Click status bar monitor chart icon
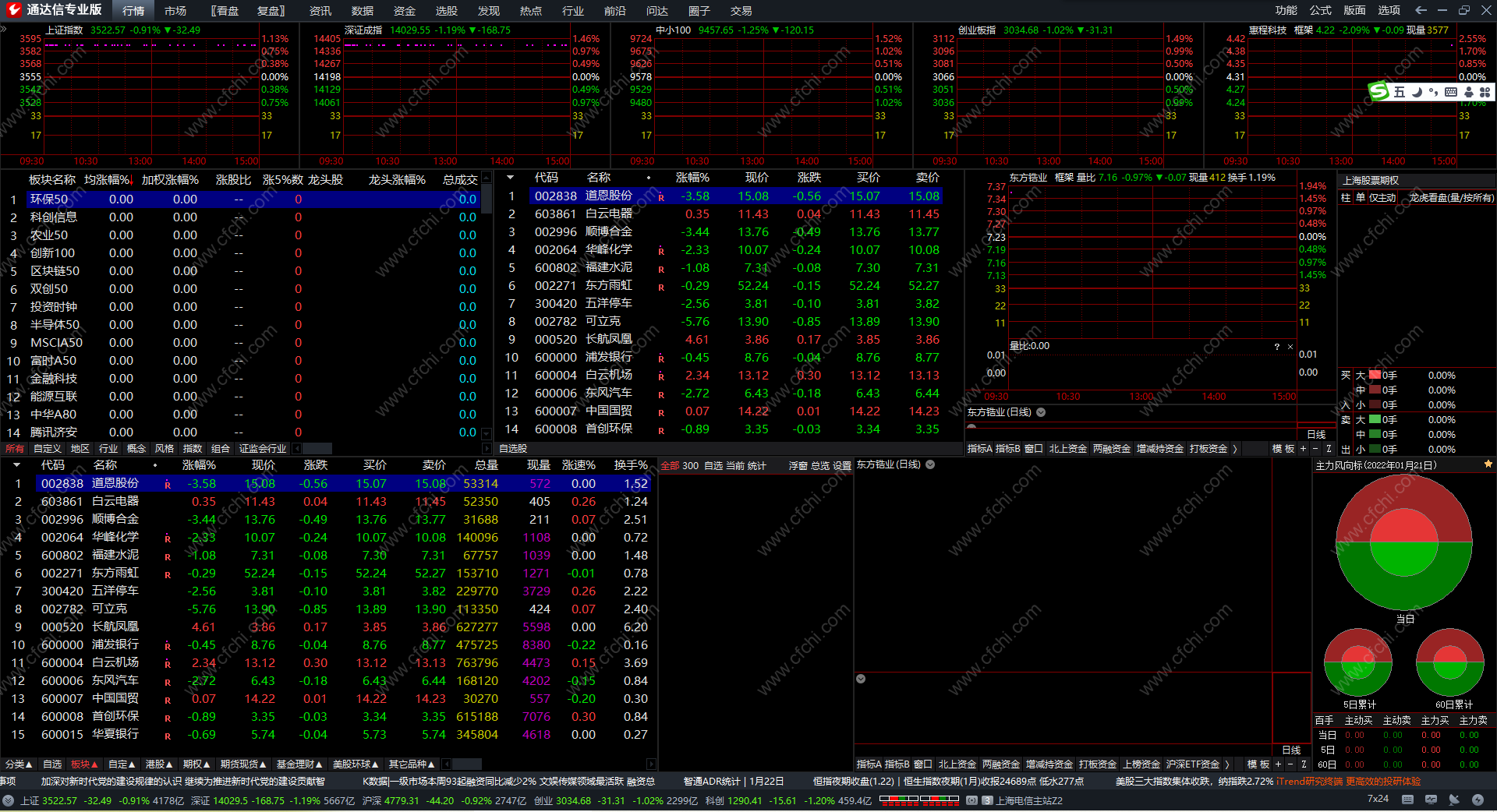Image resolution: width=1497 pixels, height=812 pixels. (x=1431, y=800)
